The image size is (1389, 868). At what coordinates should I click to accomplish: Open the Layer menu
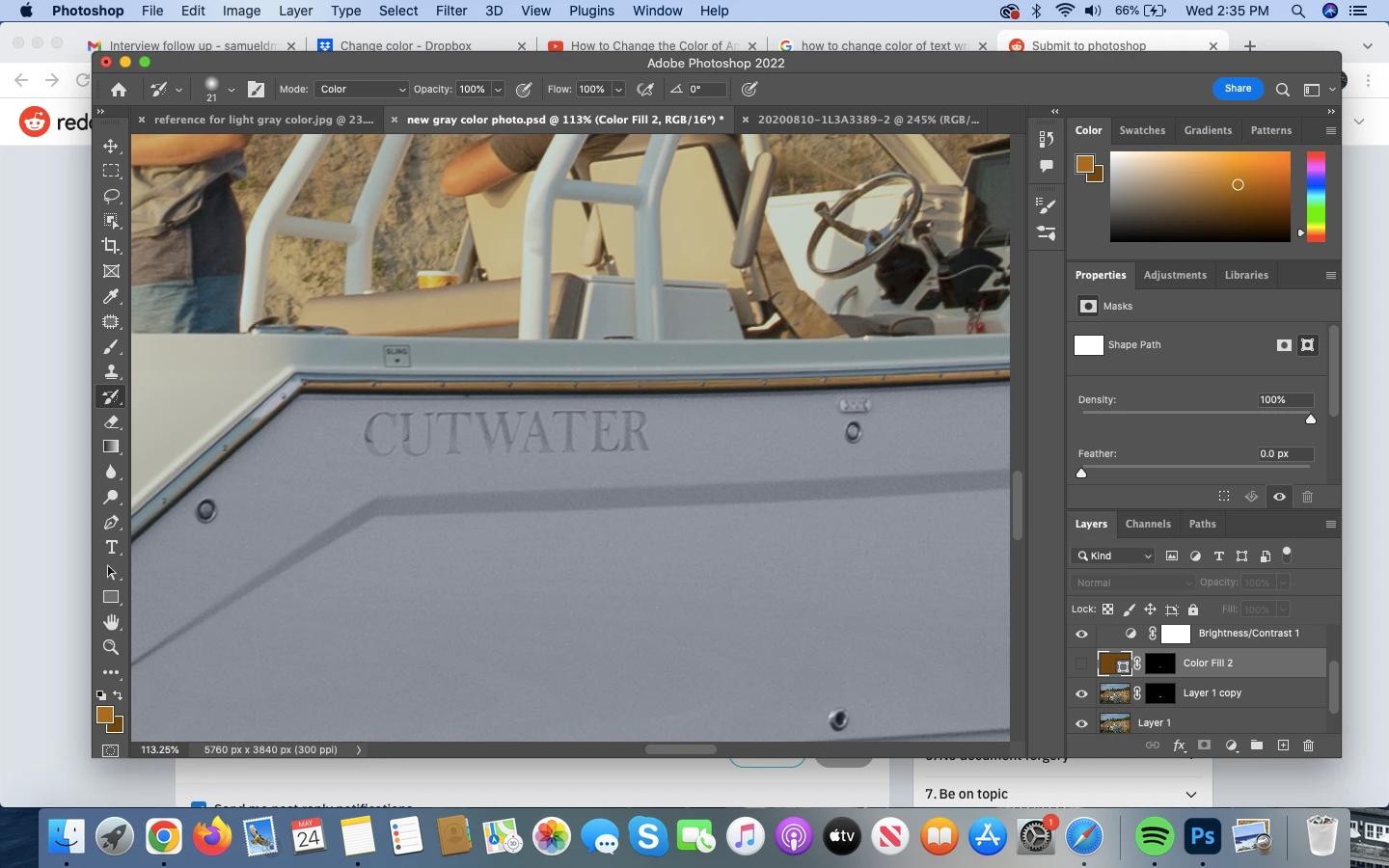pos(295,11)
